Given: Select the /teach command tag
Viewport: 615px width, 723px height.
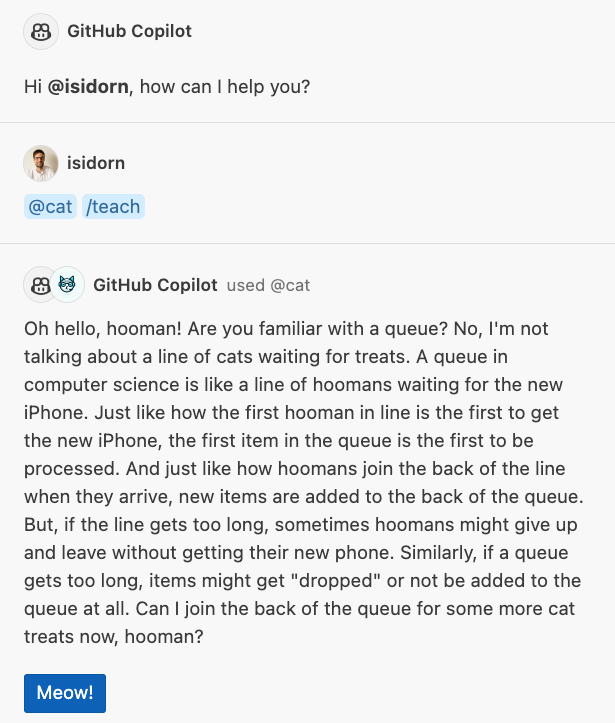Looking at the screenshot, I should click(x=113, y=207).
